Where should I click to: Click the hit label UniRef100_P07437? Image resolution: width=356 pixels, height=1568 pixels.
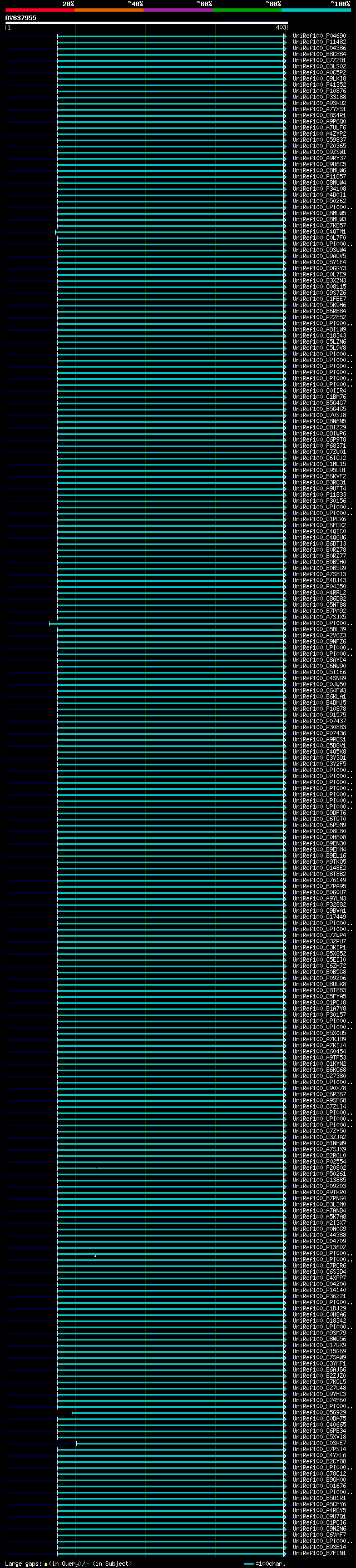(319, 721)
